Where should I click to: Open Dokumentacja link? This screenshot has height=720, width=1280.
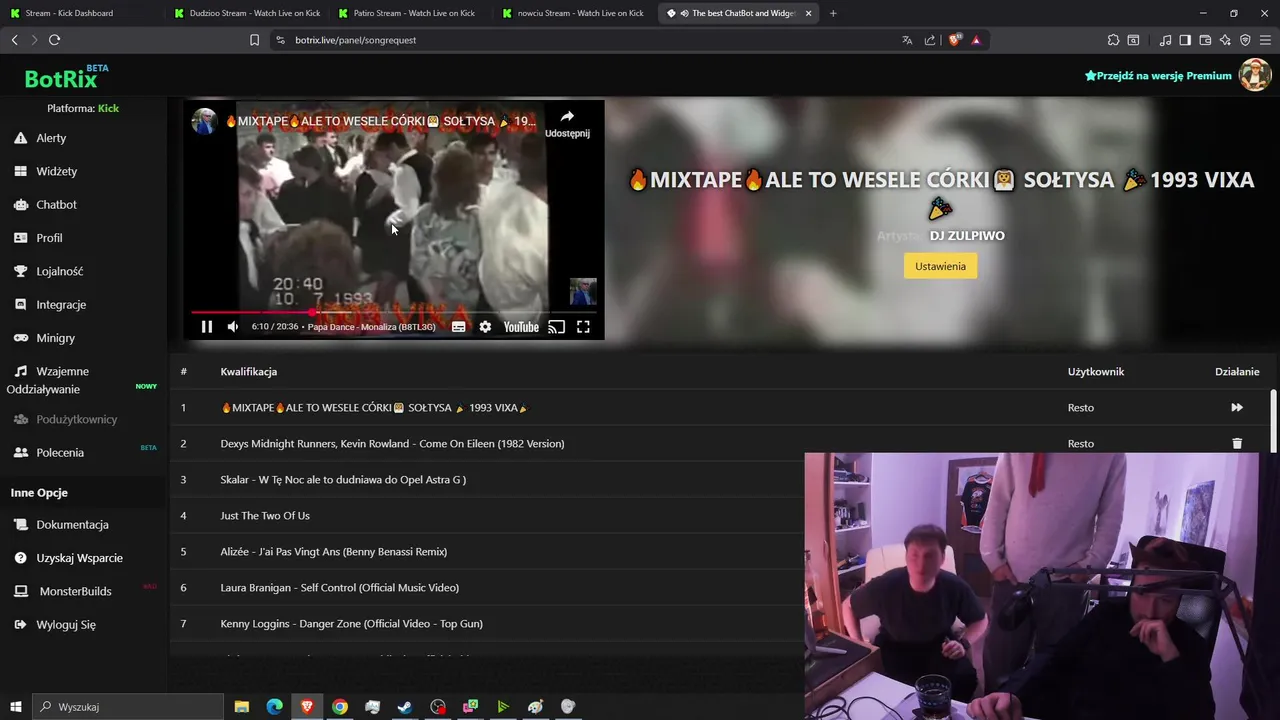tap(72, 524)
